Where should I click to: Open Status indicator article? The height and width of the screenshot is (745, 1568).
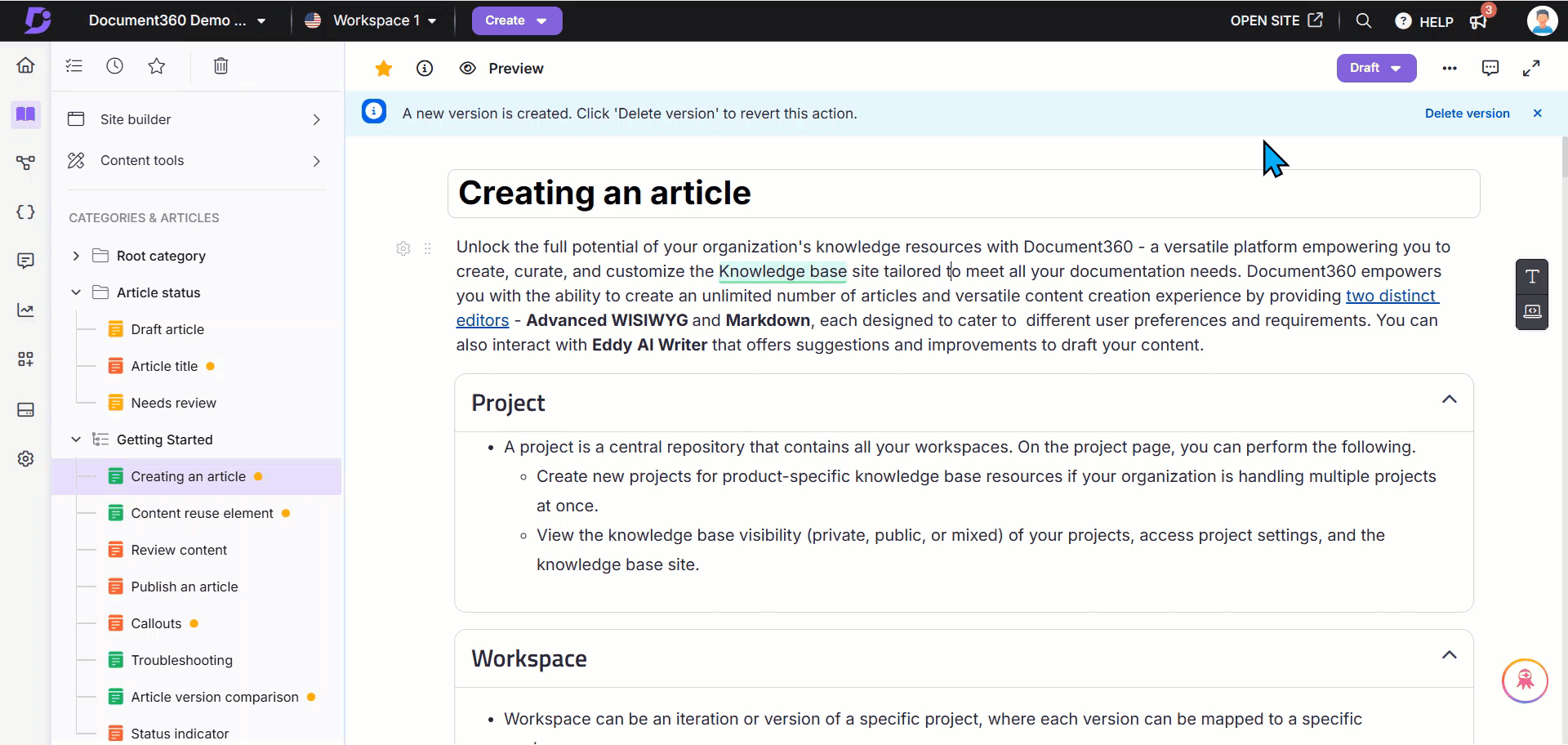click(x=180, y=734)
